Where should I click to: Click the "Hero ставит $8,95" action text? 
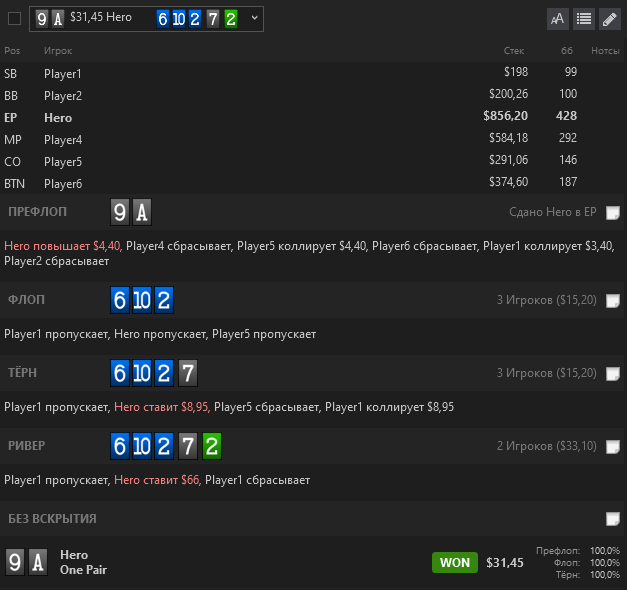pos(162,407)
